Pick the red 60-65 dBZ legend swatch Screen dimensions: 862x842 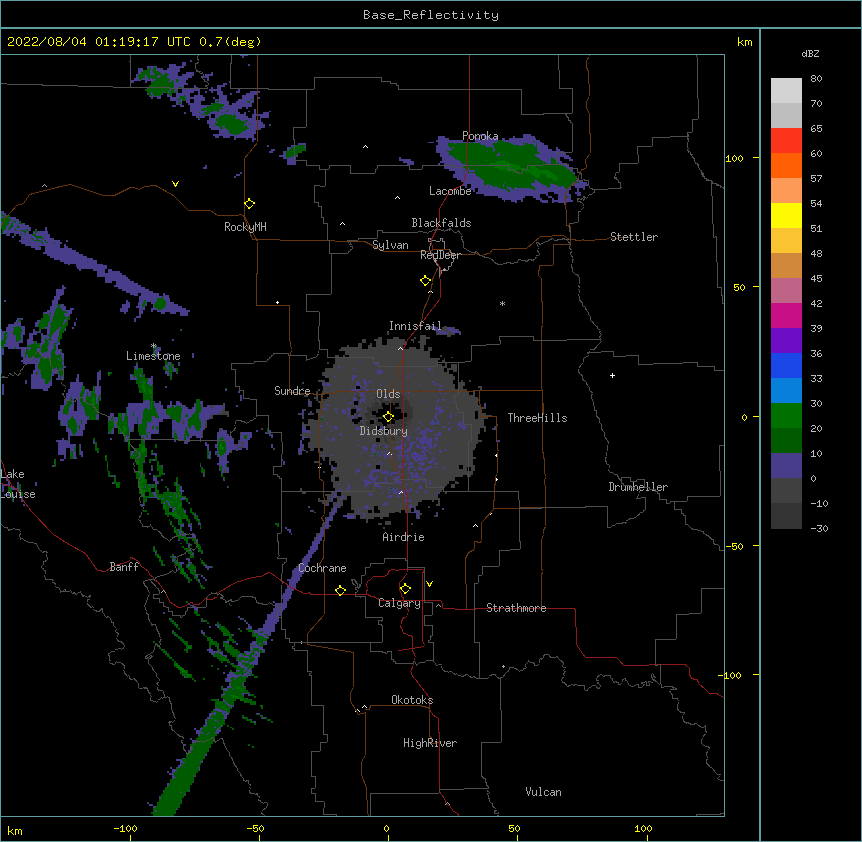[786, 141]
